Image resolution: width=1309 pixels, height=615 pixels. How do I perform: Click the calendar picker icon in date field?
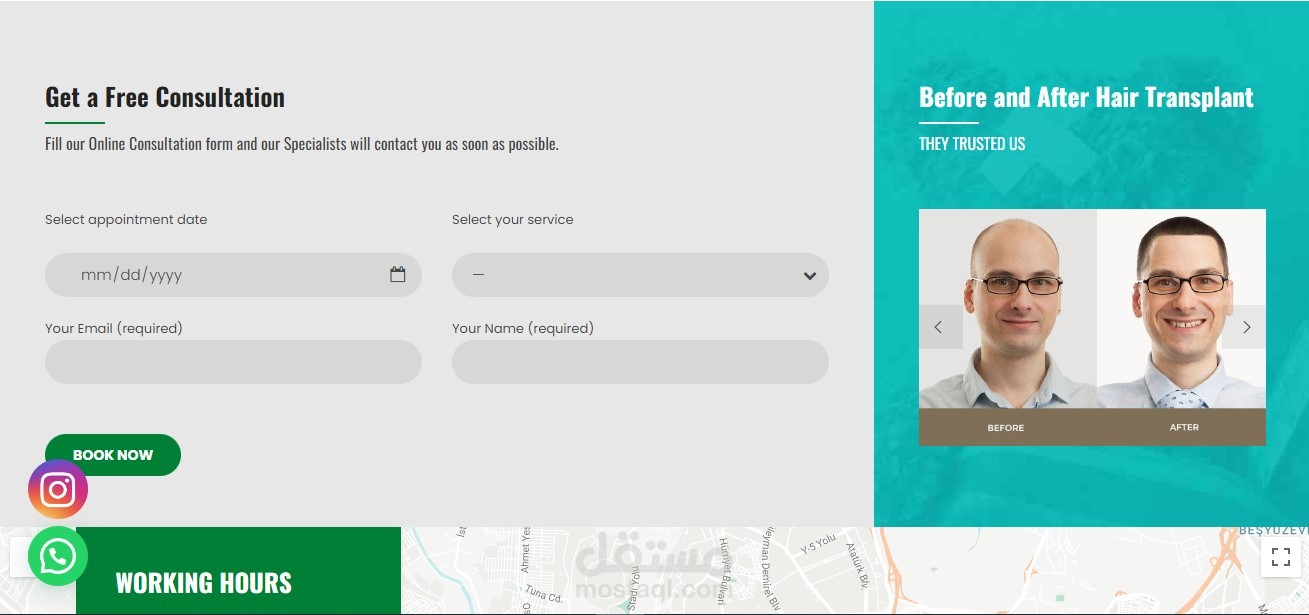[397, 274]
